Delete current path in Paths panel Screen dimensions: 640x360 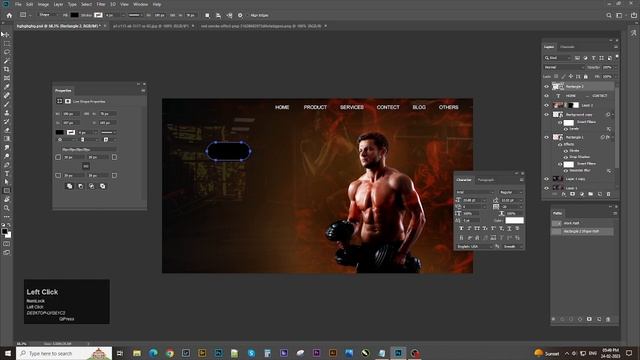[x=607, y=319]
